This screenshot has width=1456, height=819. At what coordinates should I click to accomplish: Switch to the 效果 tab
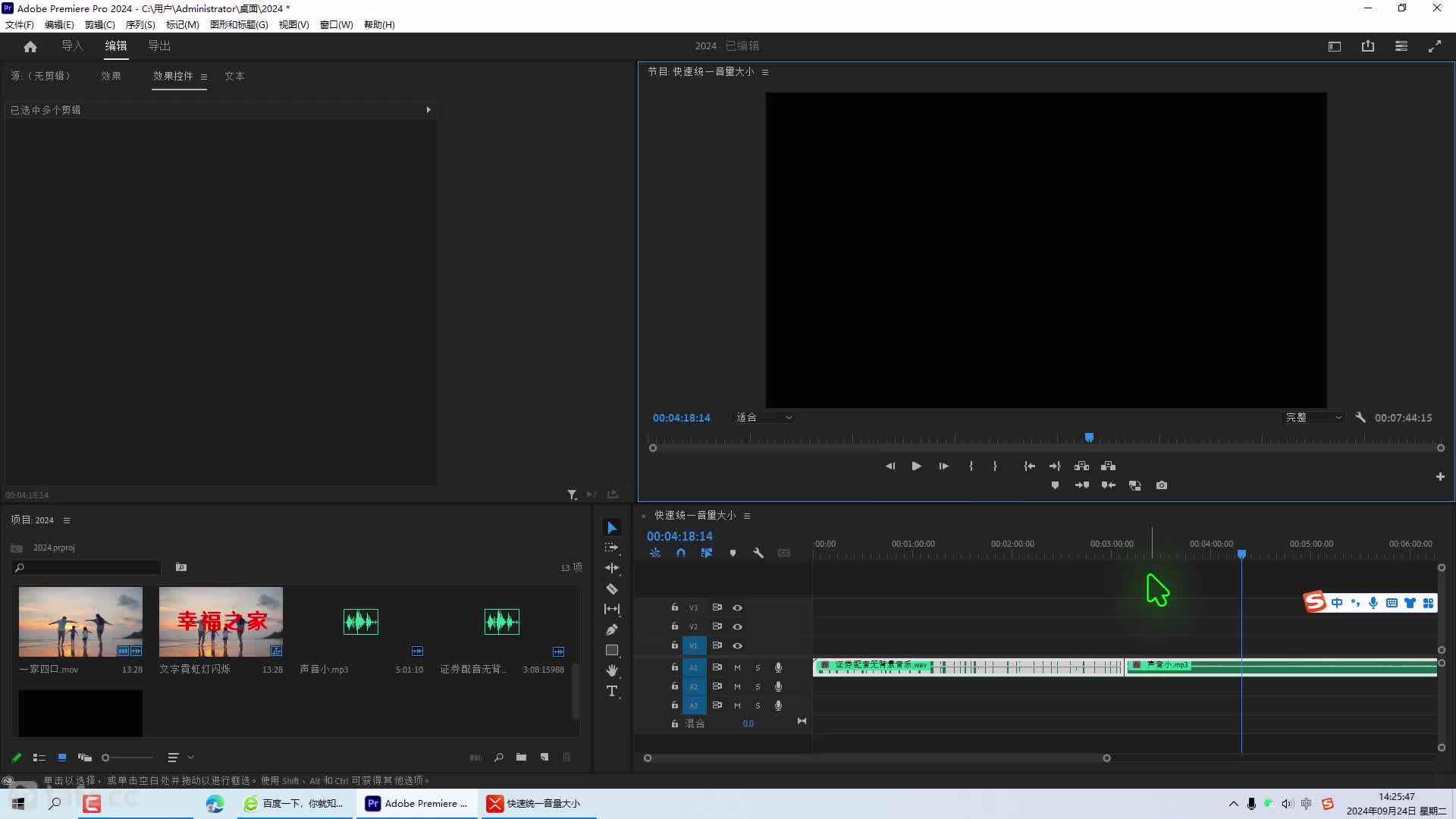point(111,76)
